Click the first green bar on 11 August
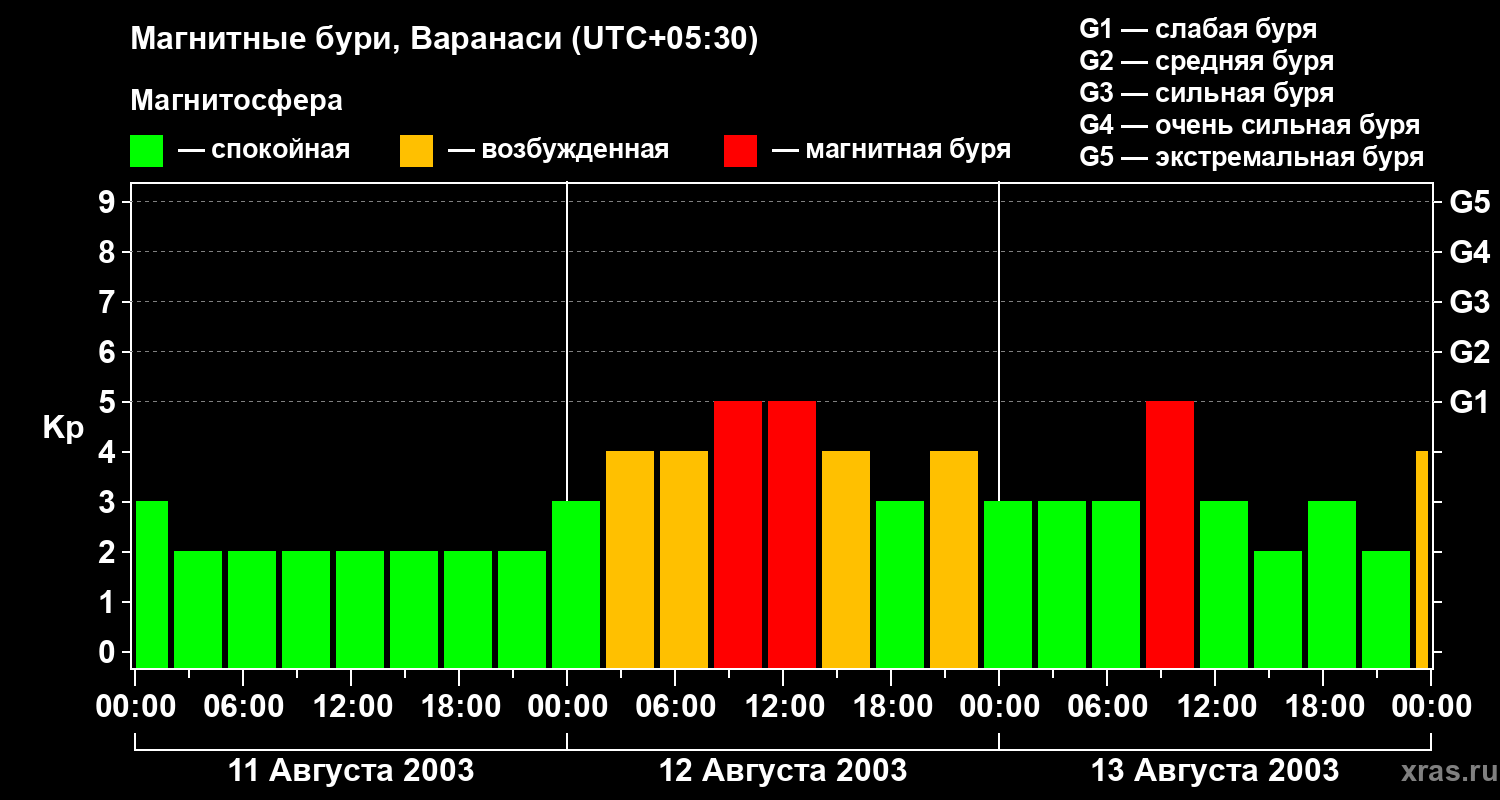This screenshot has width=1500, height=800. [x=151, y=584]
